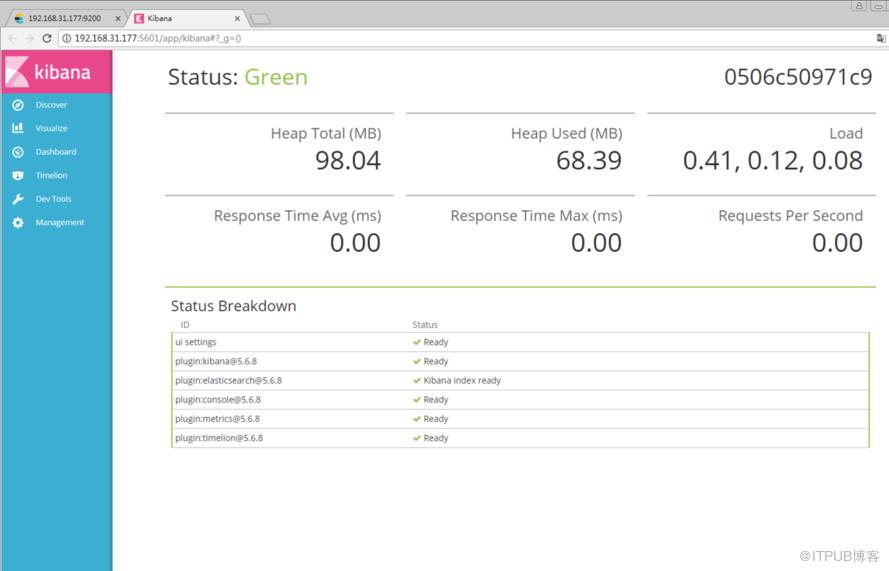The height and width of the screenshot is (571, 889).
Task: Open the Visualize bar chart icon
Action: (x=18, y=128)
